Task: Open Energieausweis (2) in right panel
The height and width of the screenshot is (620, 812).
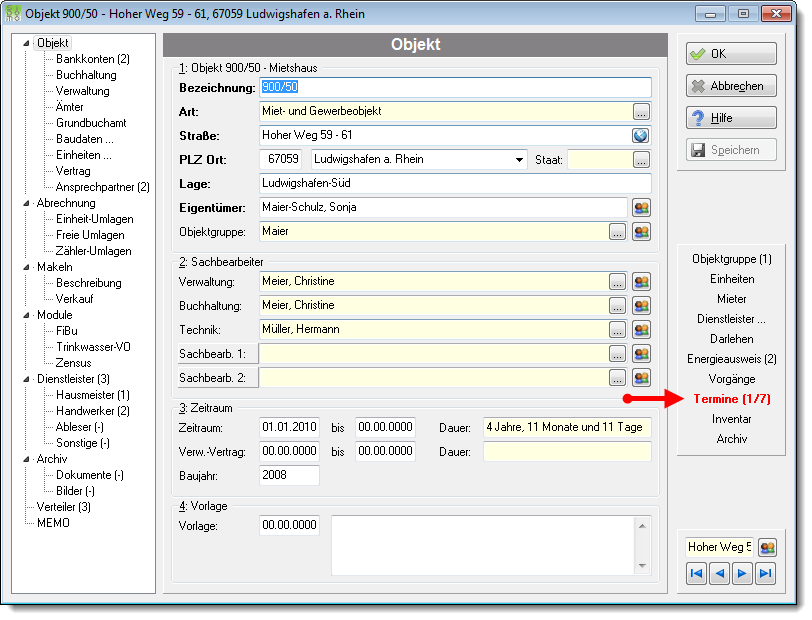Action: tap(732, 359)
